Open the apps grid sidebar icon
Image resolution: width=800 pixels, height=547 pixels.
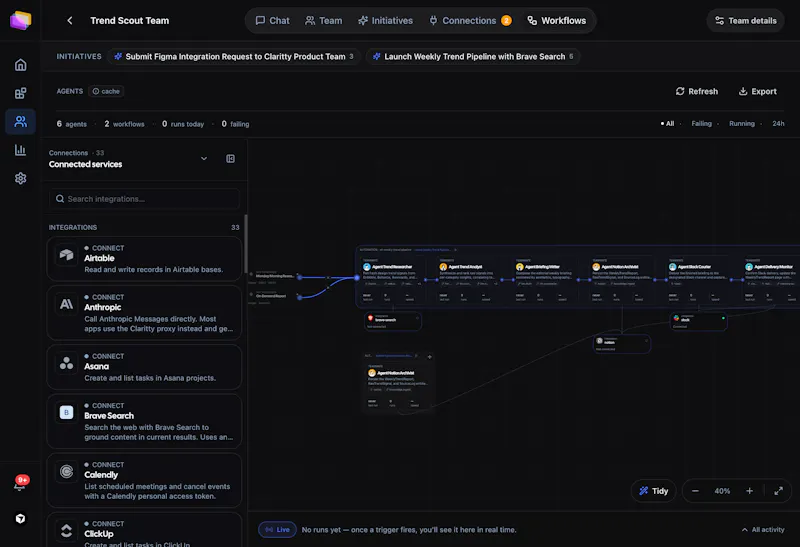[x=20, y=93]
